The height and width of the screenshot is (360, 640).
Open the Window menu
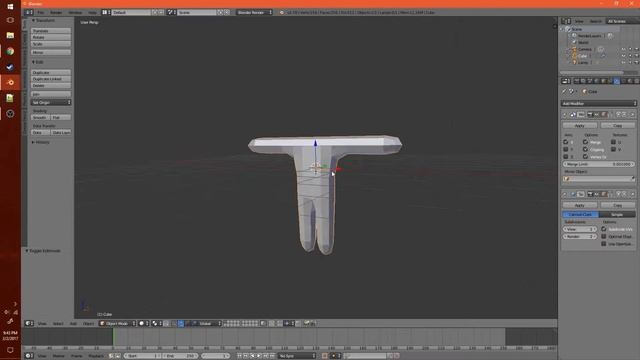75,13
